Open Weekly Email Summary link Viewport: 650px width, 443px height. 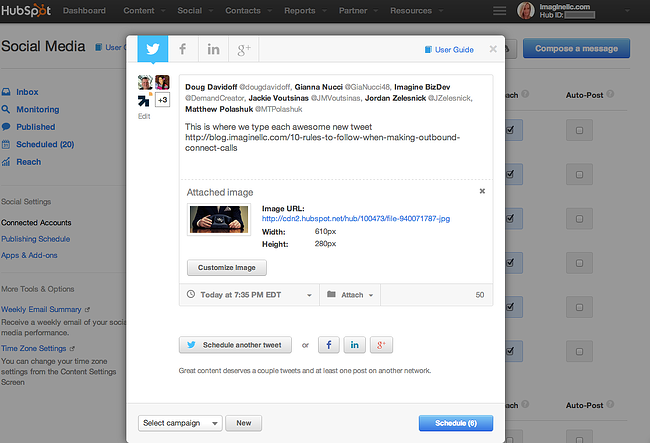pos(41,310)
